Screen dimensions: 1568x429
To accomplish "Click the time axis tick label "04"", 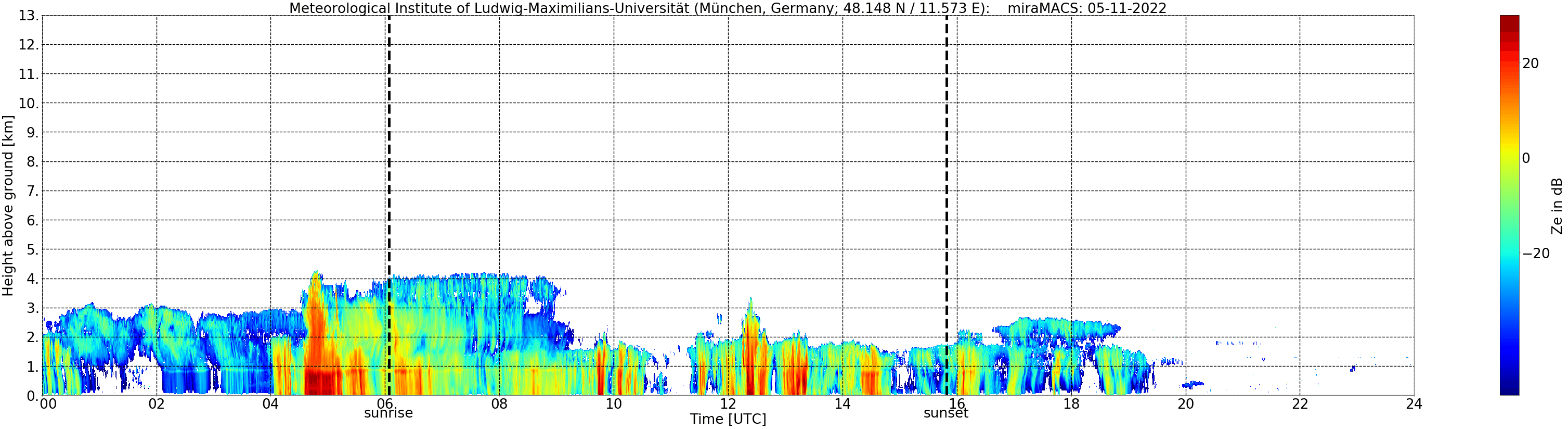I will click(271, 404).
